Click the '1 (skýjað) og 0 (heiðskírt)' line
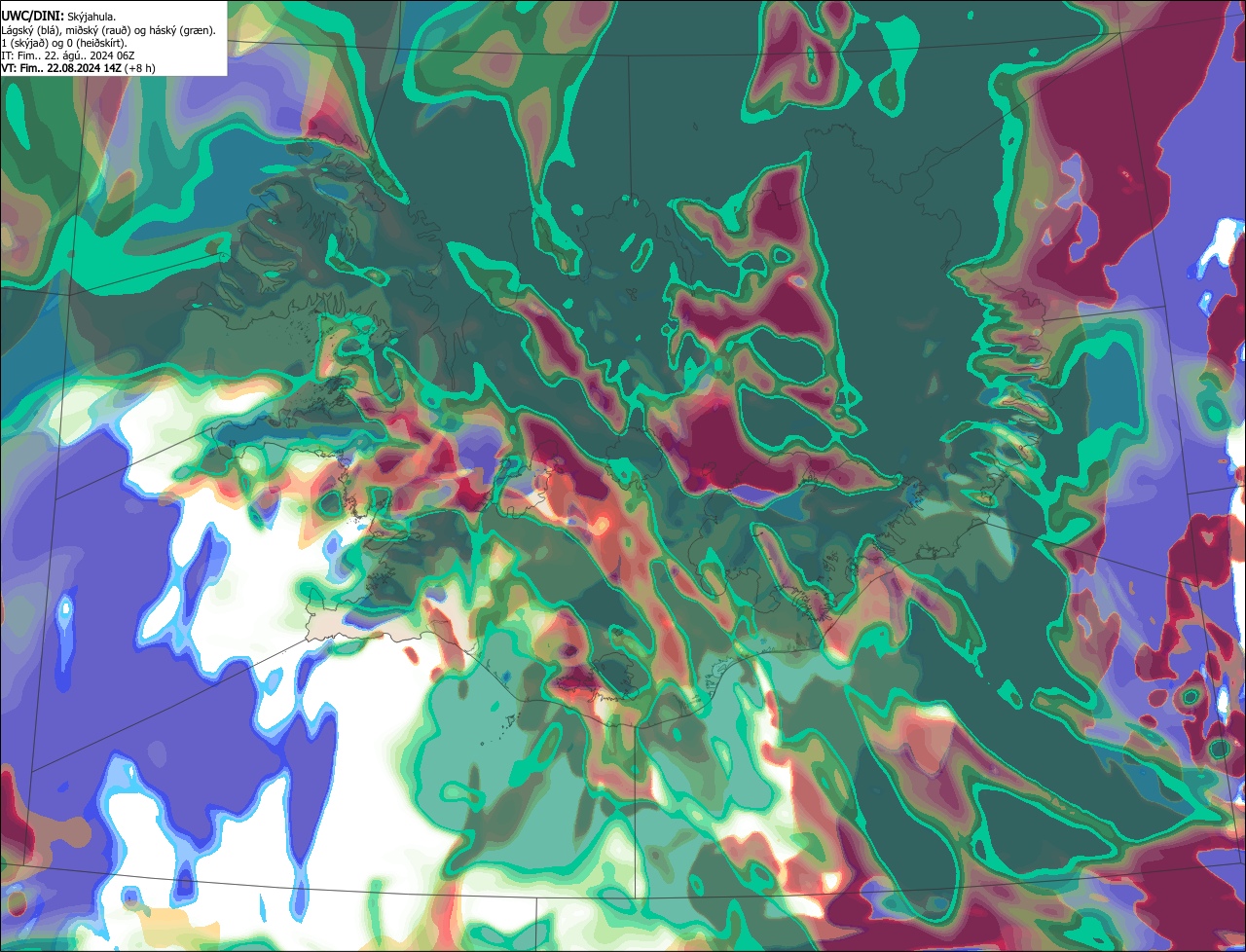The height and width of the screenshot is (952, 1246). 63,43
